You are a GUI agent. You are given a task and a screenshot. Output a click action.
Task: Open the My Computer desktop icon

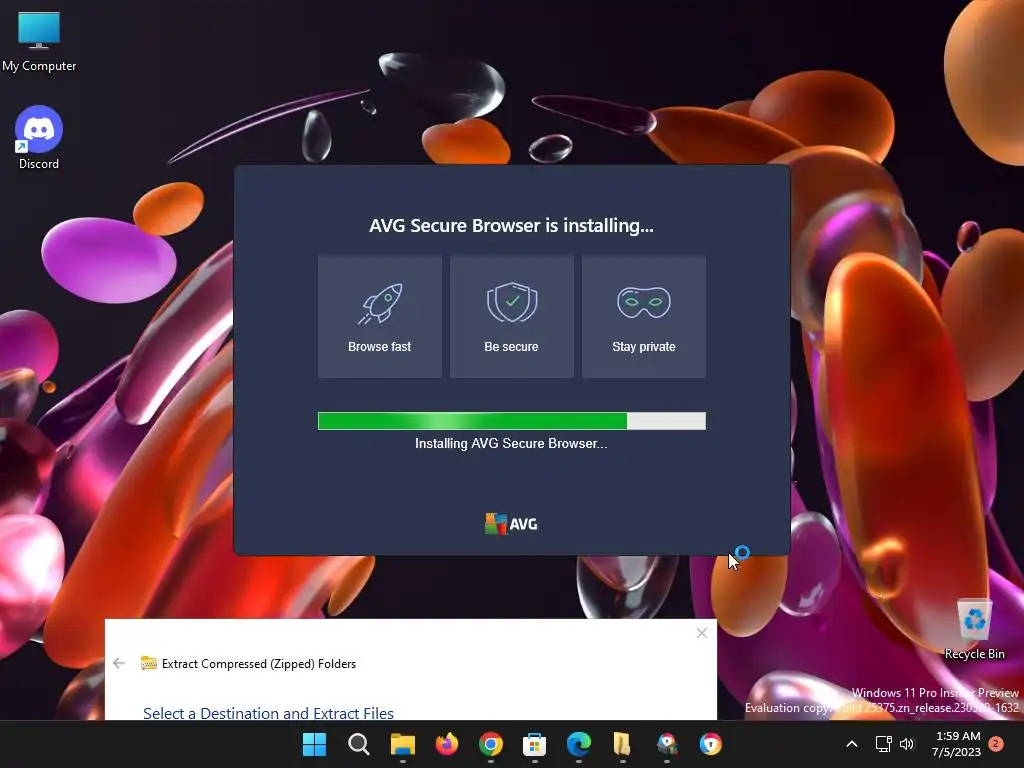pyautogui.click(x=39, y=42)
